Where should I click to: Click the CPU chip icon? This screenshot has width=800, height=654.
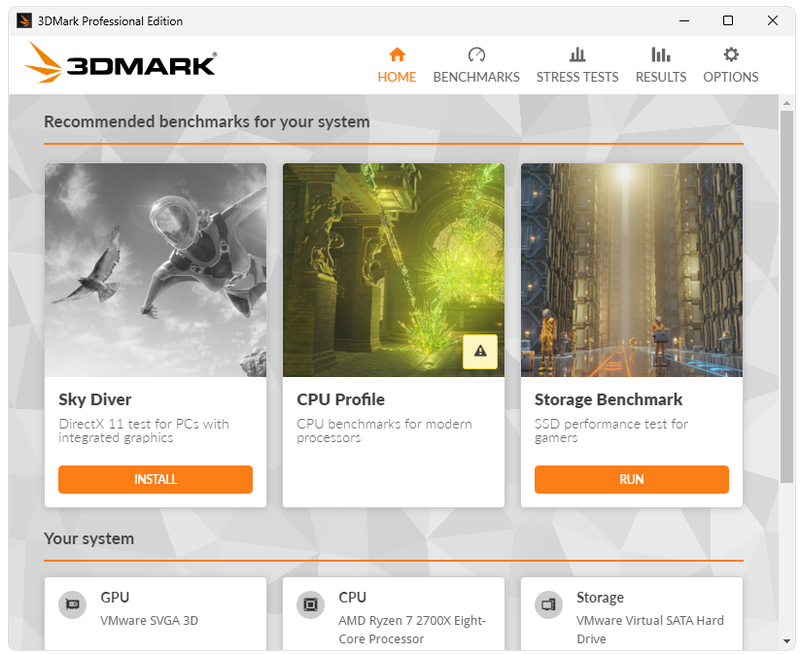pyautogui.click(x=310, y=605)
